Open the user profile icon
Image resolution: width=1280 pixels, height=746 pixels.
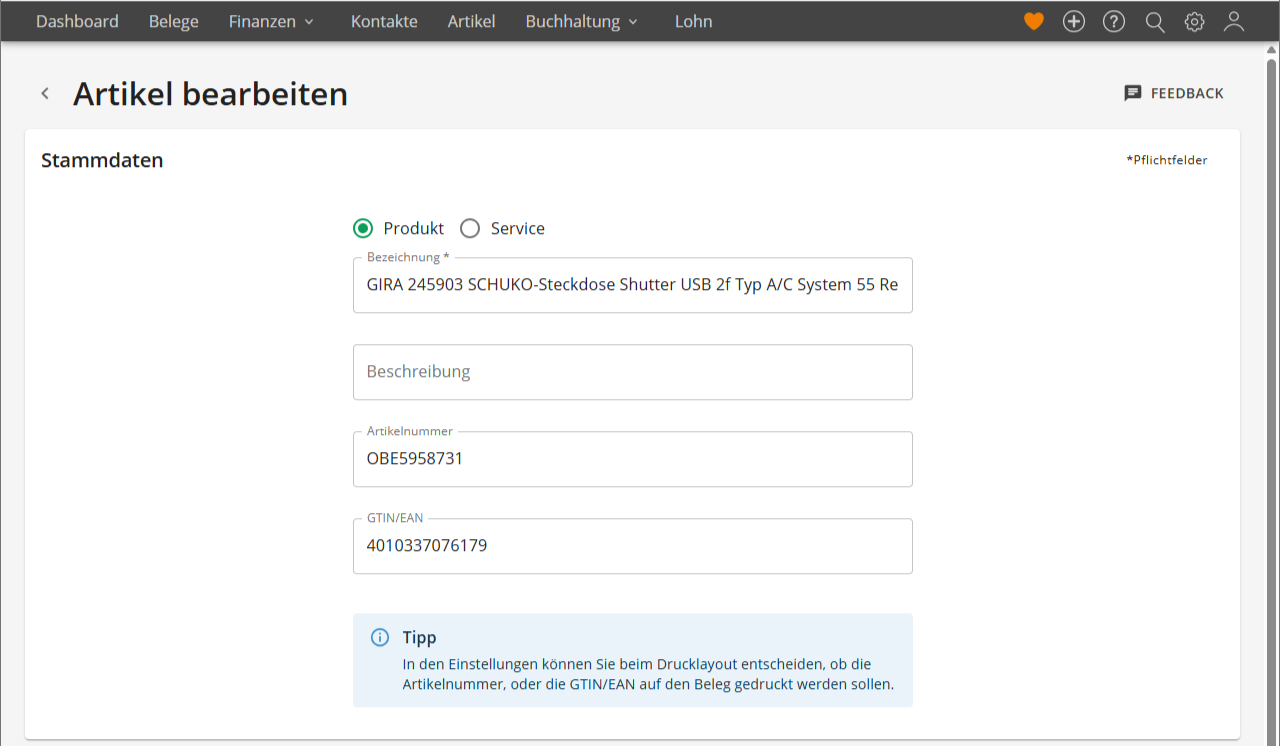[1234, 21]
